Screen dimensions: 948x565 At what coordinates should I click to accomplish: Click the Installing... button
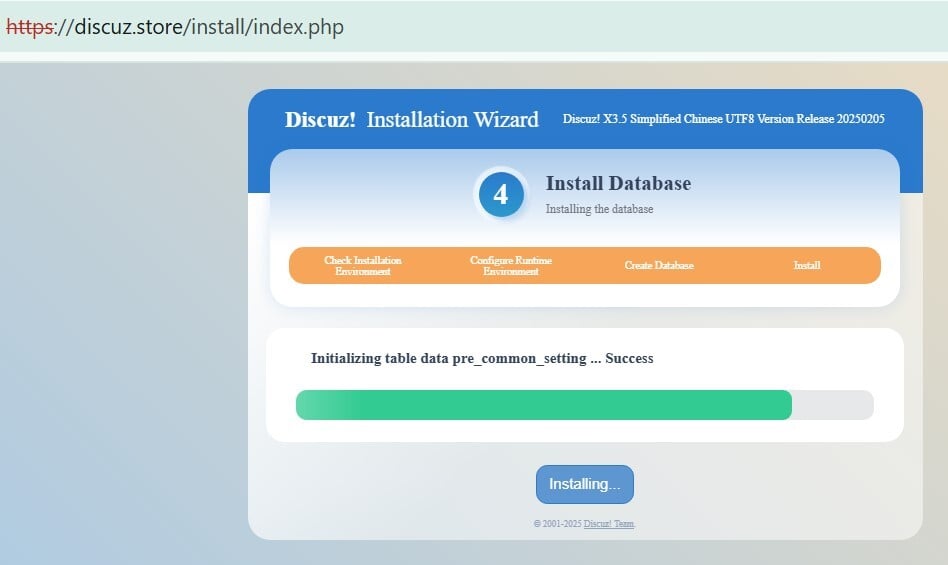point(585,484)
